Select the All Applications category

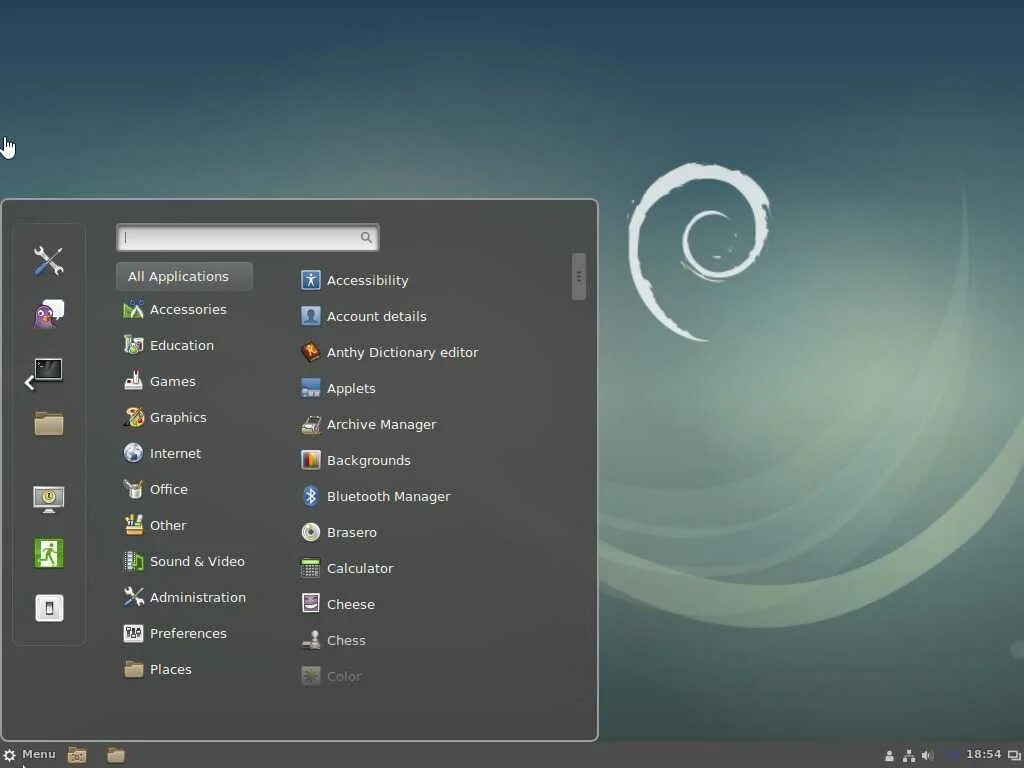(184, 276)
